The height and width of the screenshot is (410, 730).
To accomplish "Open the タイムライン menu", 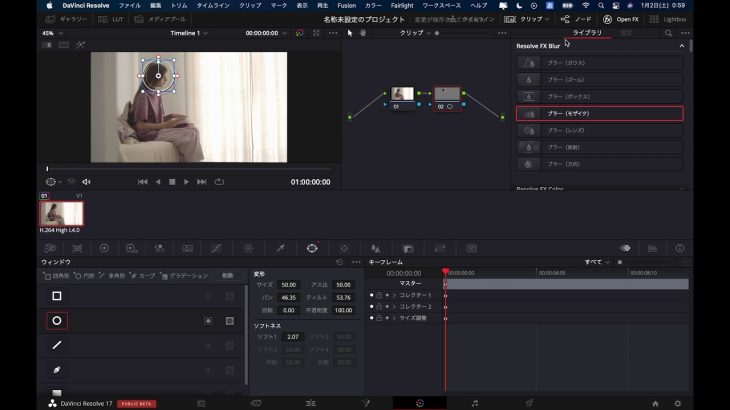I will pos(213,6).
